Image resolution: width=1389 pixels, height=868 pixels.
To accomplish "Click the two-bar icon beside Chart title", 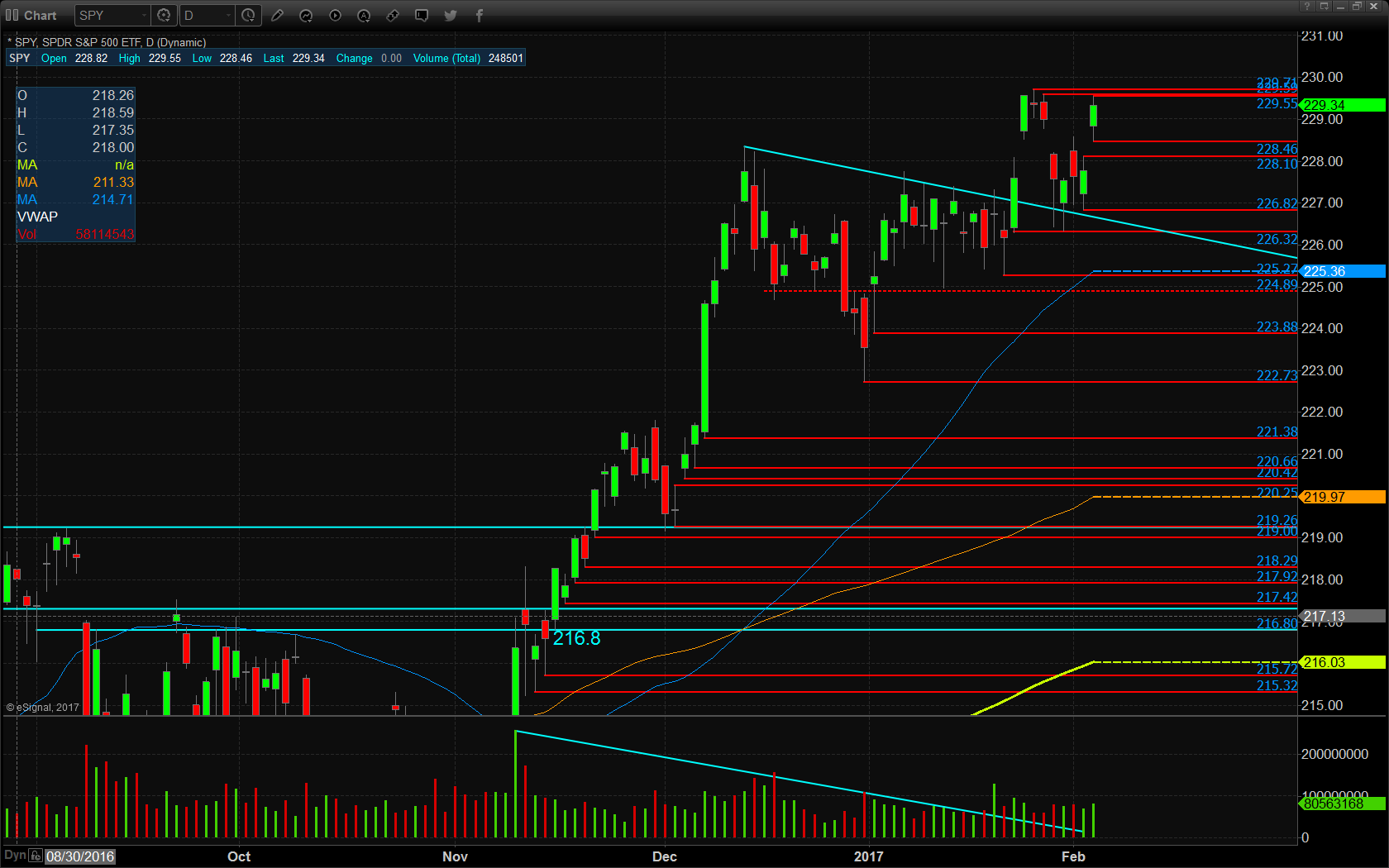I will (x=12, y=15).
